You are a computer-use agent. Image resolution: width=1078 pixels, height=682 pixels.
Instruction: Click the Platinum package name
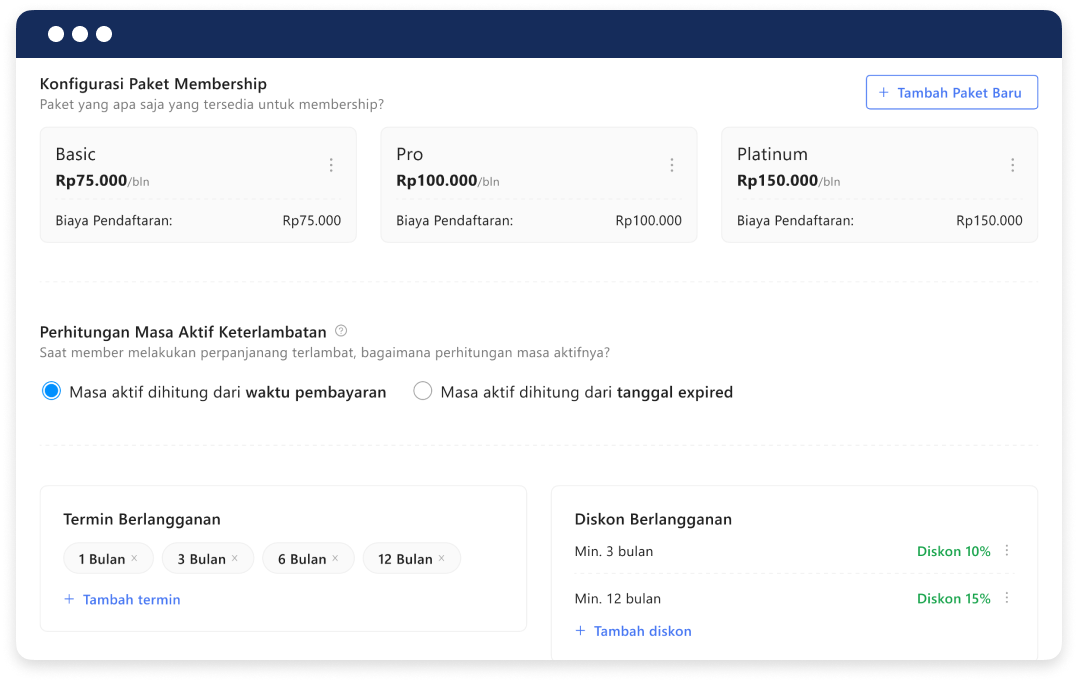[x=772, y=154]
